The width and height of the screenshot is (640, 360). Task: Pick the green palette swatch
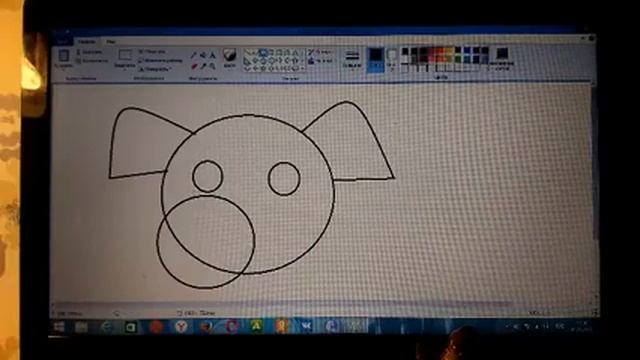pyautogui.click(x=458, y=60)
